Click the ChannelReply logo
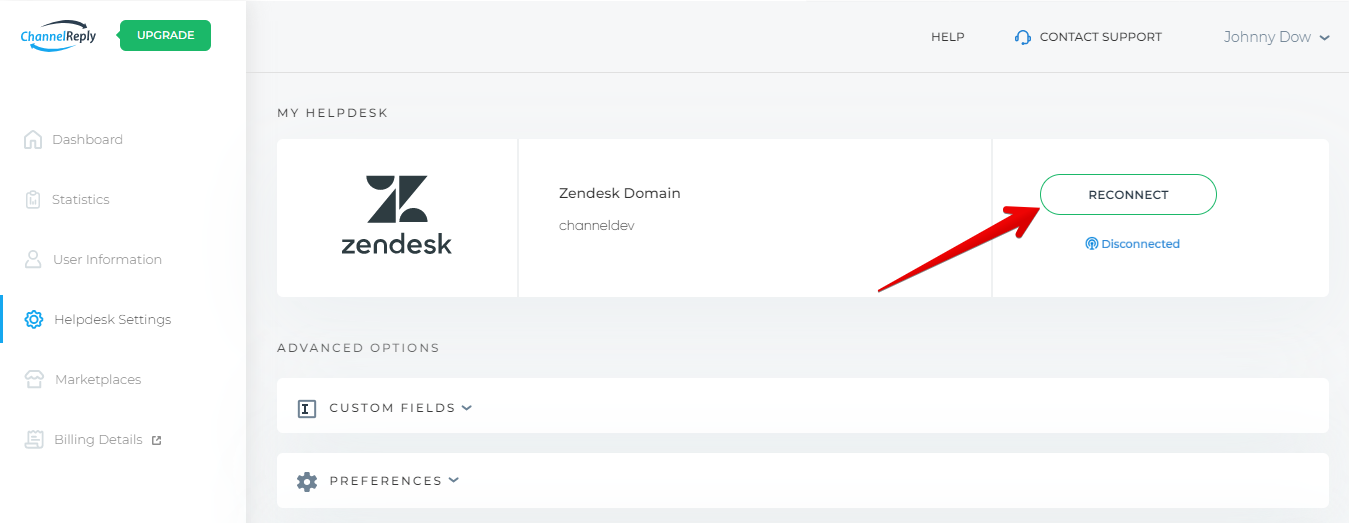1349x523 pixels. pos(58,36)
